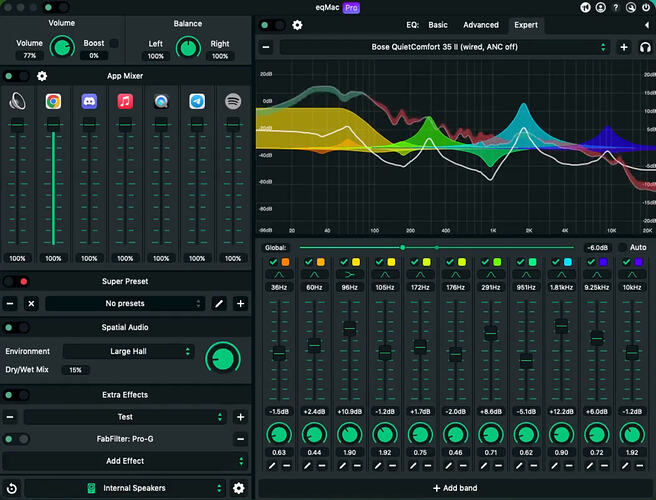This screenshot has height=500, width=656.
Task: Click the -6.0dB global gain field
Action: coord(597,248)
